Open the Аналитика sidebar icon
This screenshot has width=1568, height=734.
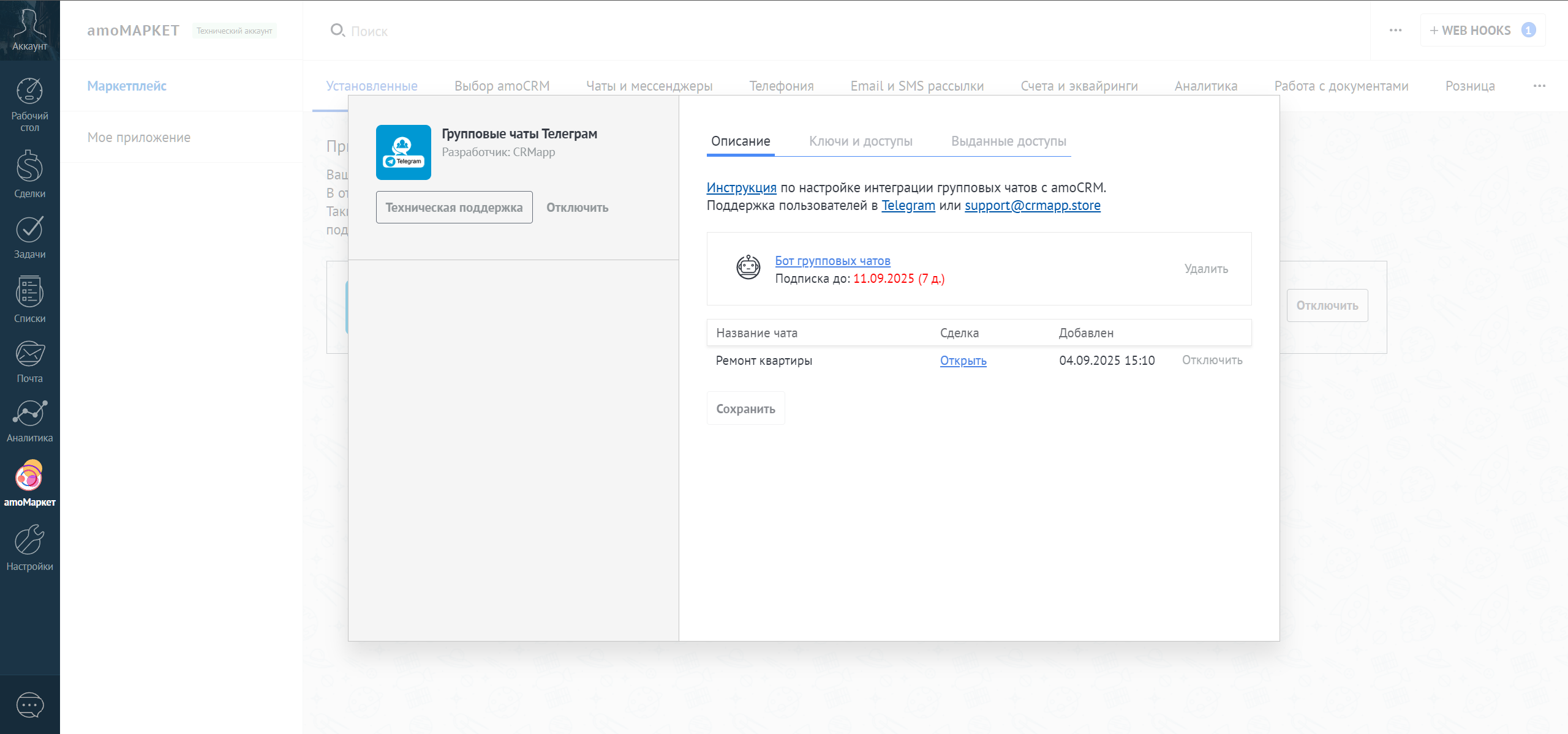[29, 421]
